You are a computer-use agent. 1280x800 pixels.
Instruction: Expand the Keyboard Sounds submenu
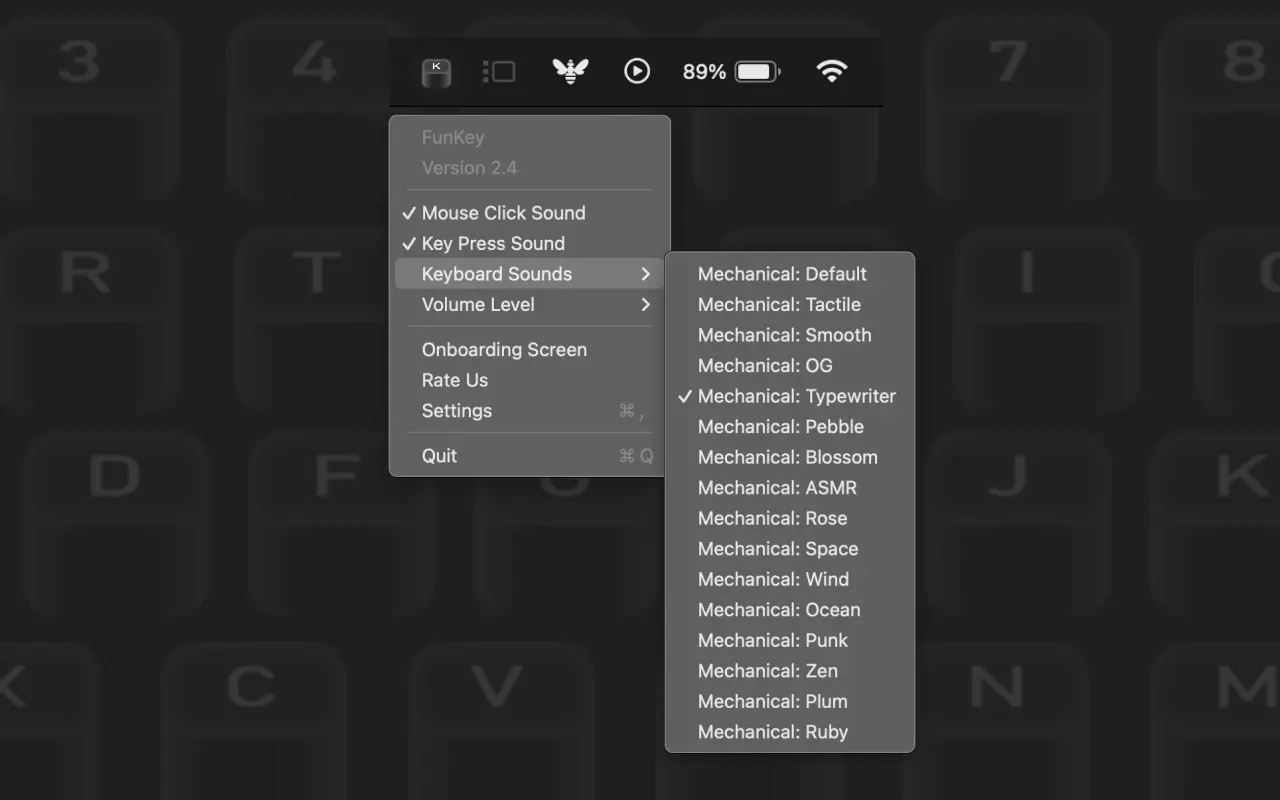tap(497, 274)
